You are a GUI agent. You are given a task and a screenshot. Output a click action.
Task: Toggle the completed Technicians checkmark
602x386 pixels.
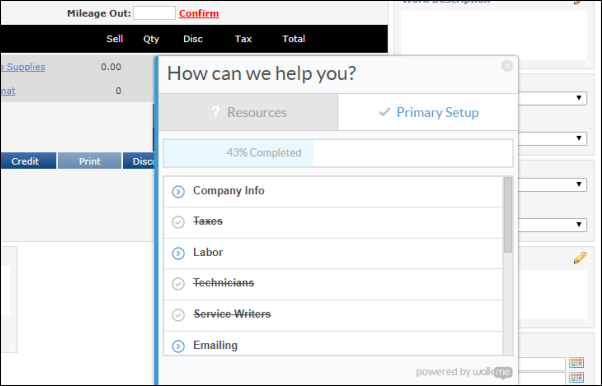(x=178, y=284)
